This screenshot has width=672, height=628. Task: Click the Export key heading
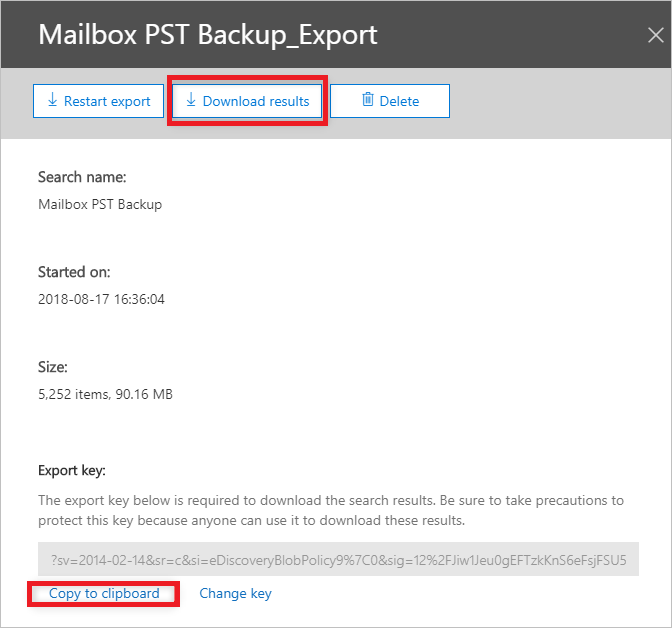coord(72,471)
